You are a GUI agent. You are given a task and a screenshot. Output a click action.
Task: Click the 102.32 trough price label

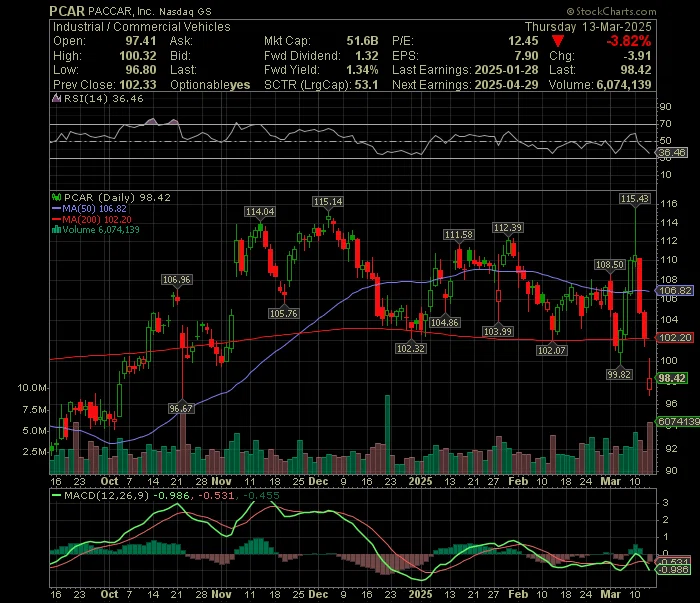(x=411, y=349)
